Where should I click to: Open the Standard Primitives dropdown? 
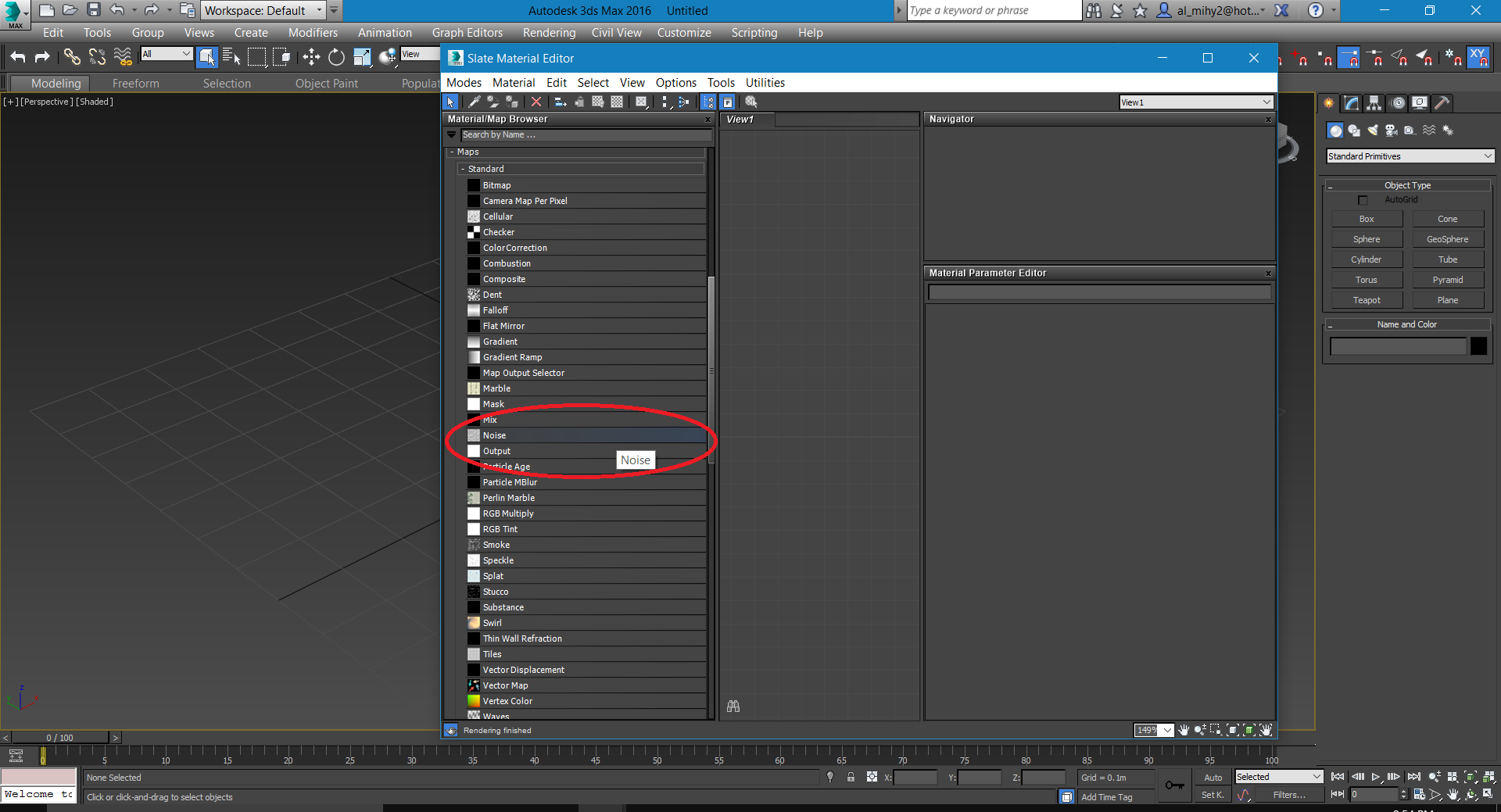pyautogui.click(x=1410, y=156)
